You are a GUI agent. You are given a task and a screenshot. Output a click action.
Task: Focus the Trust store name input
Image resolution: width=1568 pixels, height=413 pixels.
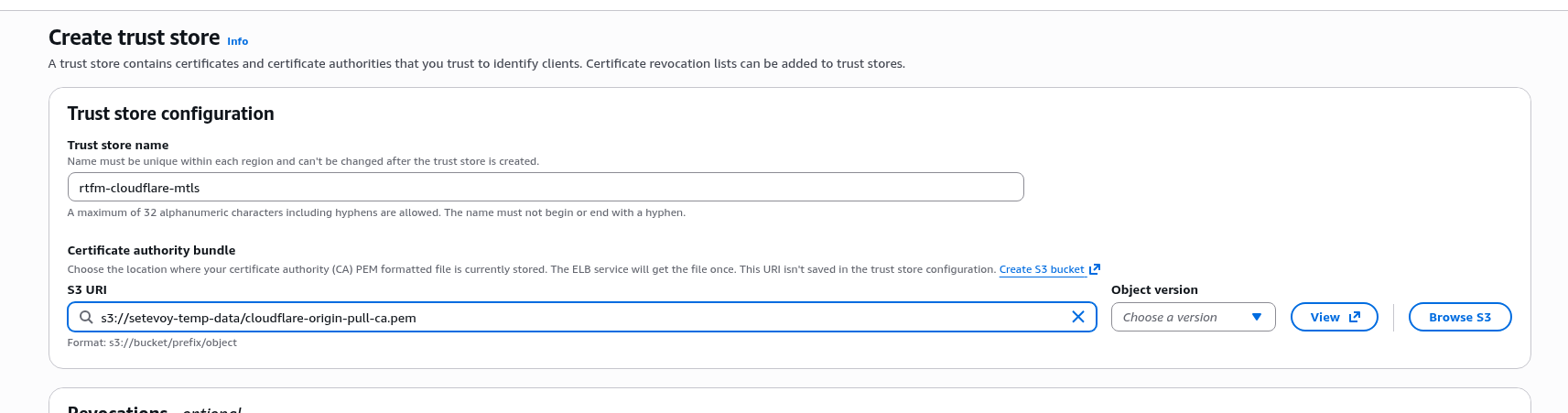click(545, 188)
